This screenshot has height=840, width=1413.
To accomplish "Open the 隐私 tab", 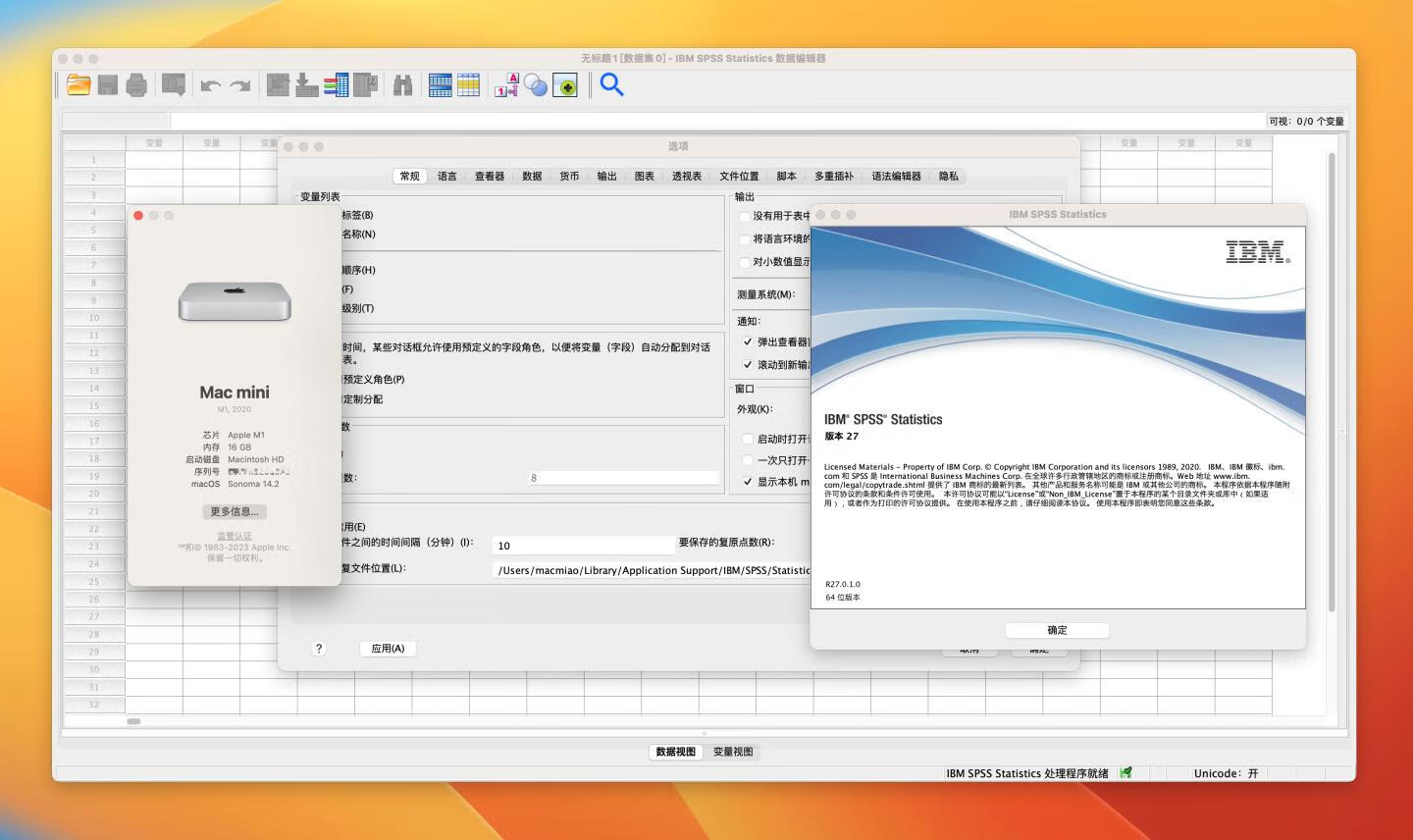I will (x=949, y=176).
